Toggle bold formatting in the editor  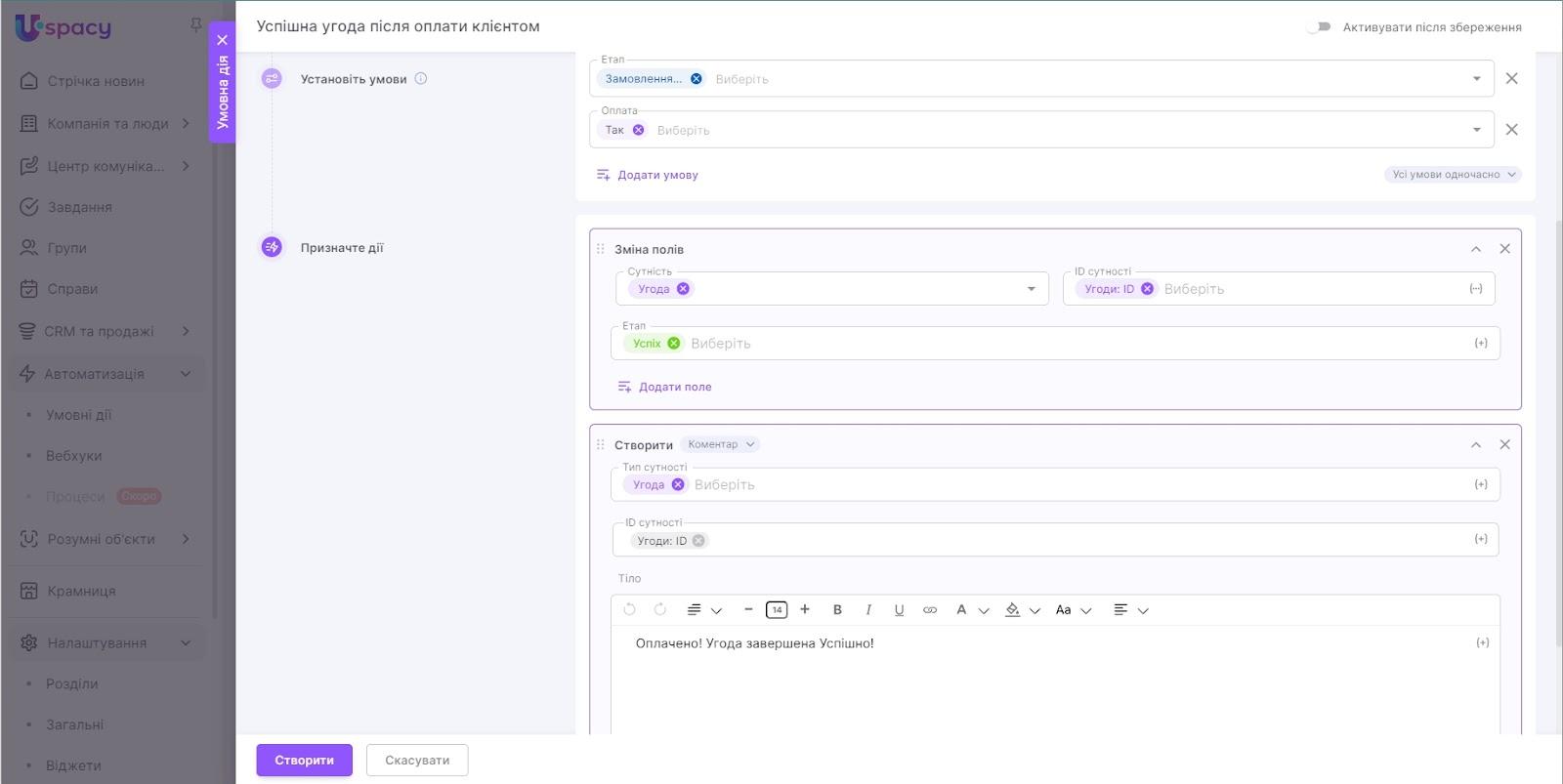837,609
